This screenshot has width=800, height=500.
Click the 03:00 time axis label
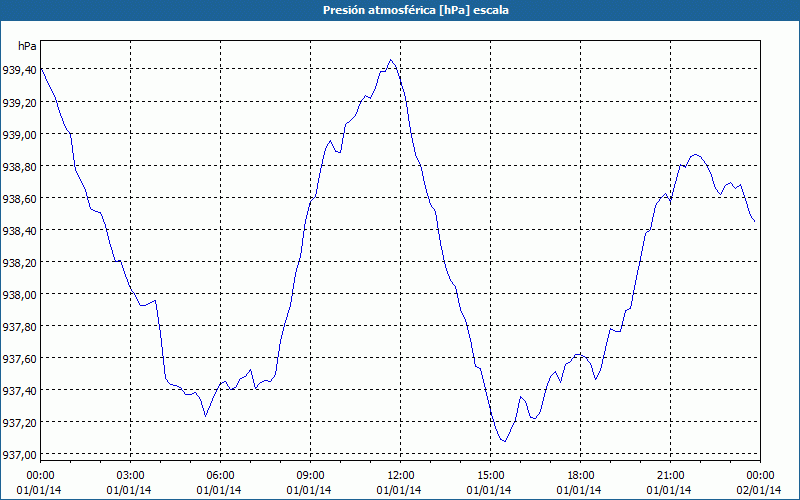coord(131,476)
